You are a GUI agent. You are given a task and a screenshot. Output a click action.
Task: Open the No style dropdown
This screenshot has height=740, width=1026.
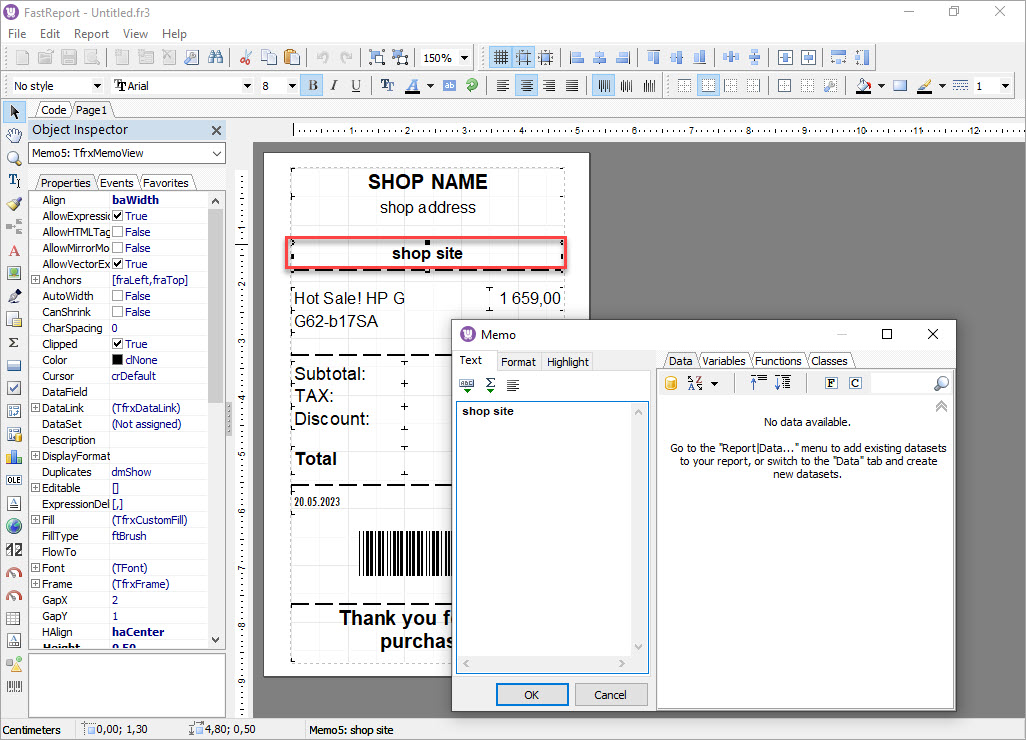97,86
